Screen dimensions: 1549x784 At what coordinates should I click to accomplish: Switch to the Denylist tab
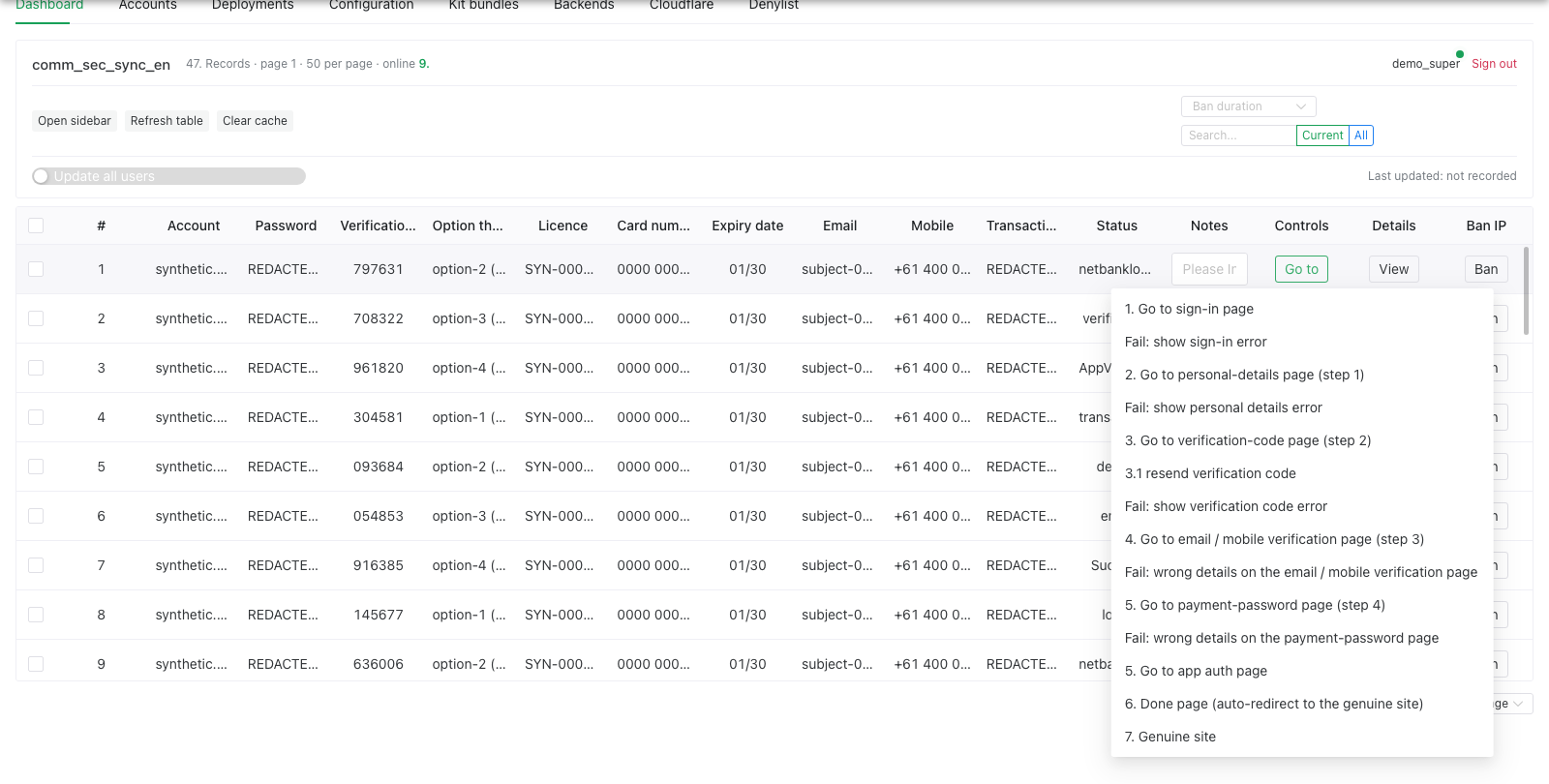pyautogui.click(x=774, y=6)
